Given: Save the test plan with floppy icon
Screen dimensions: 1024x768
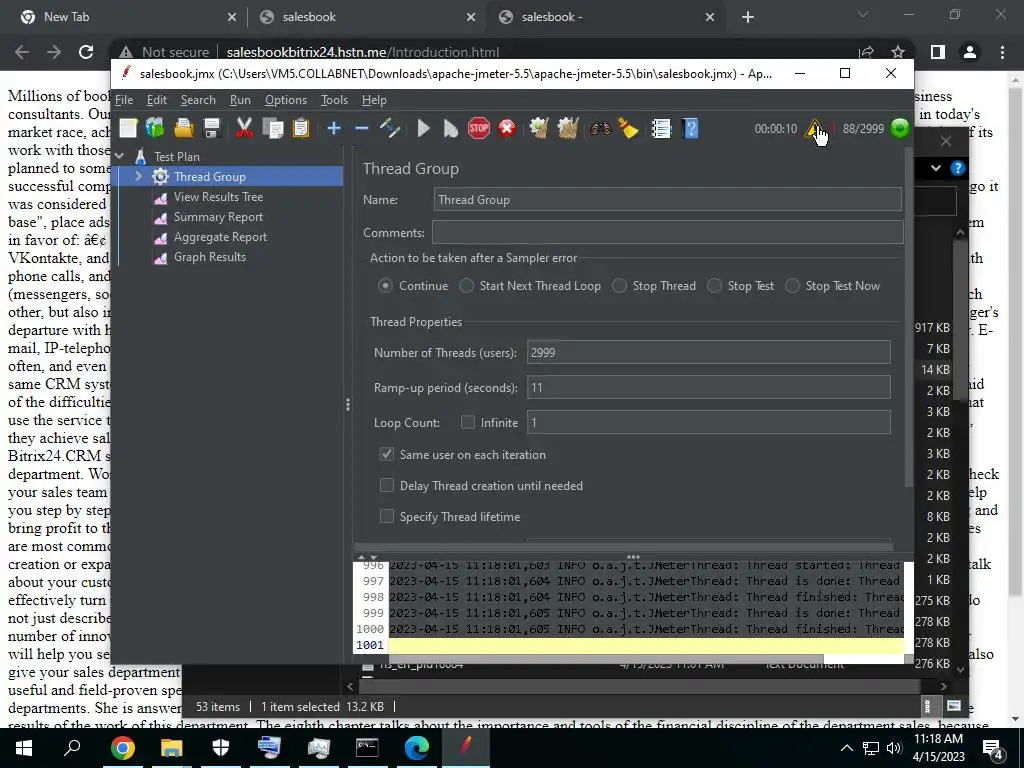Looking at the screenshot, I should pos(212,128).
